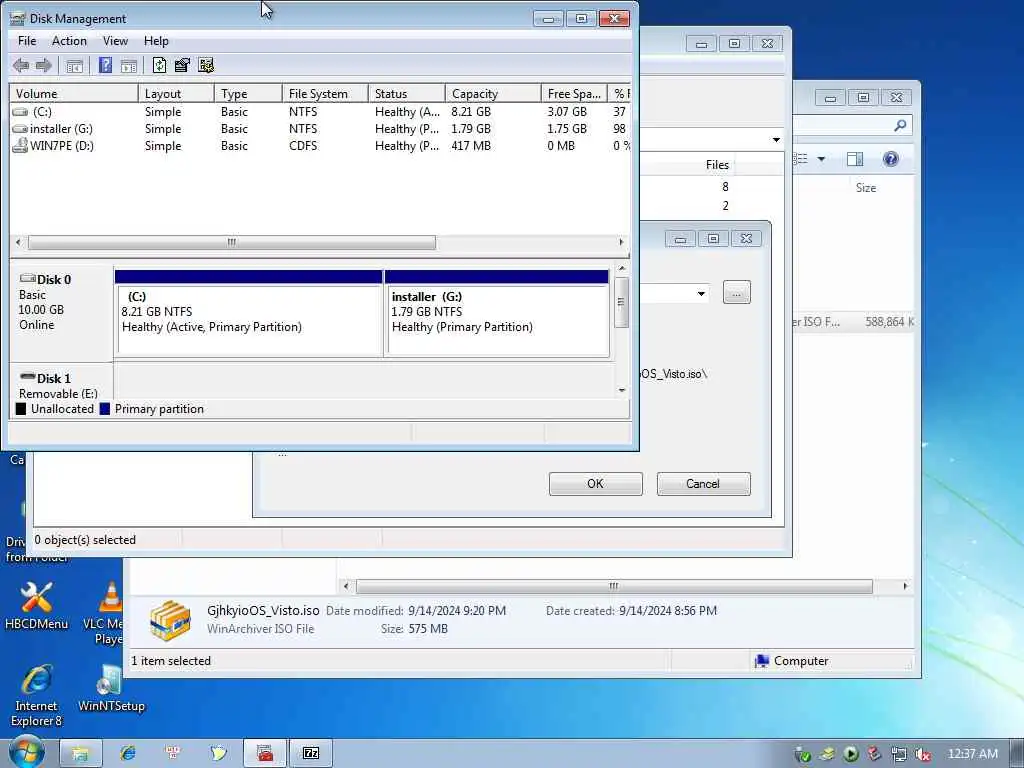The image size is (1024, 768).
Task: Open the Help menu
Action: pos(156,40)
